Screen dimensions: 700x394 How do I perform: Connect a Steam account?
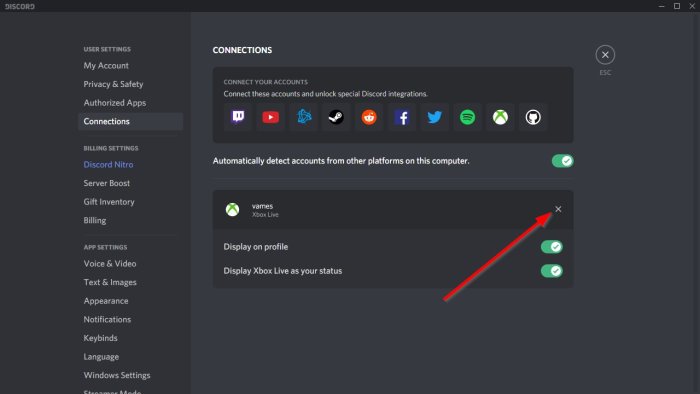[x=336, y=117]
